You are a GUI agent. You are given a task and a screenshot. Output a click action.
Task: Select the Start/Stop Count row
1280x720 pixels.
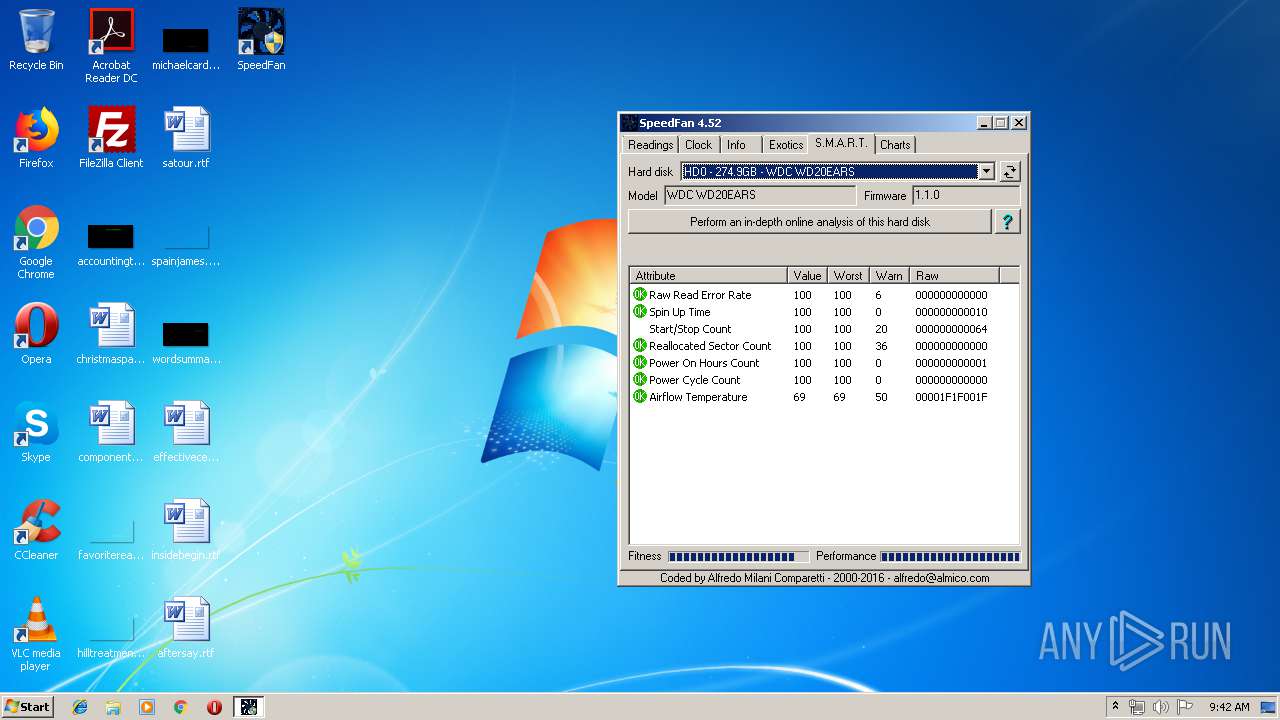click(x=824, y=329)
